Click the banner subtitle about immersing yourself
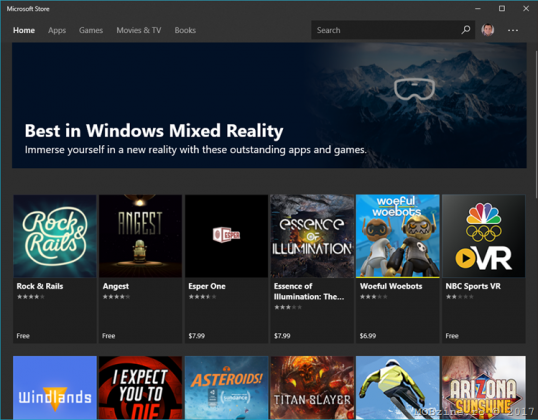Viewport: 538px width, 420px height. (196, 150)
